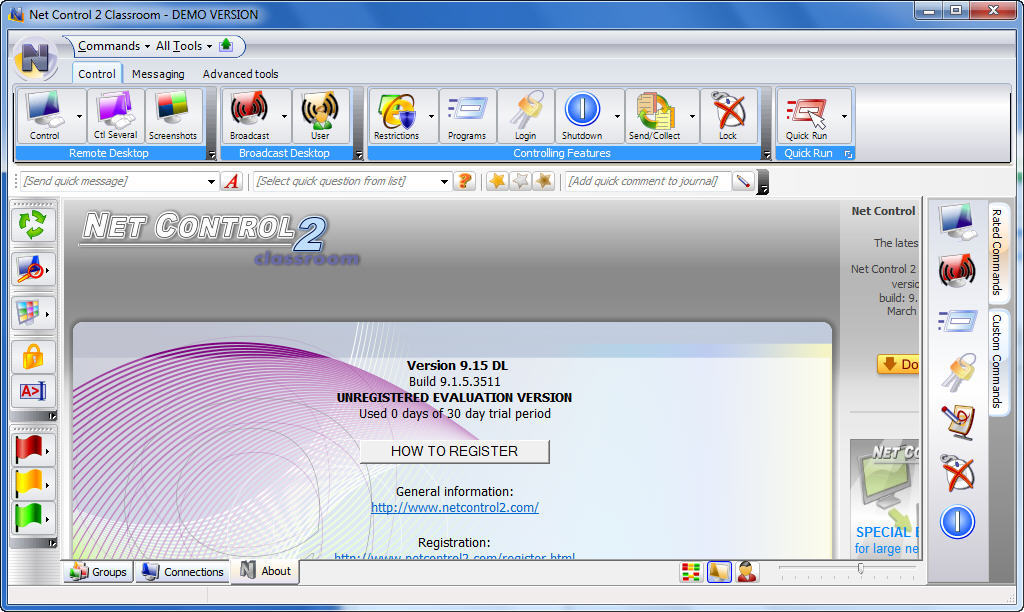Click the second gray star rating icon

[x=520, y=181]
